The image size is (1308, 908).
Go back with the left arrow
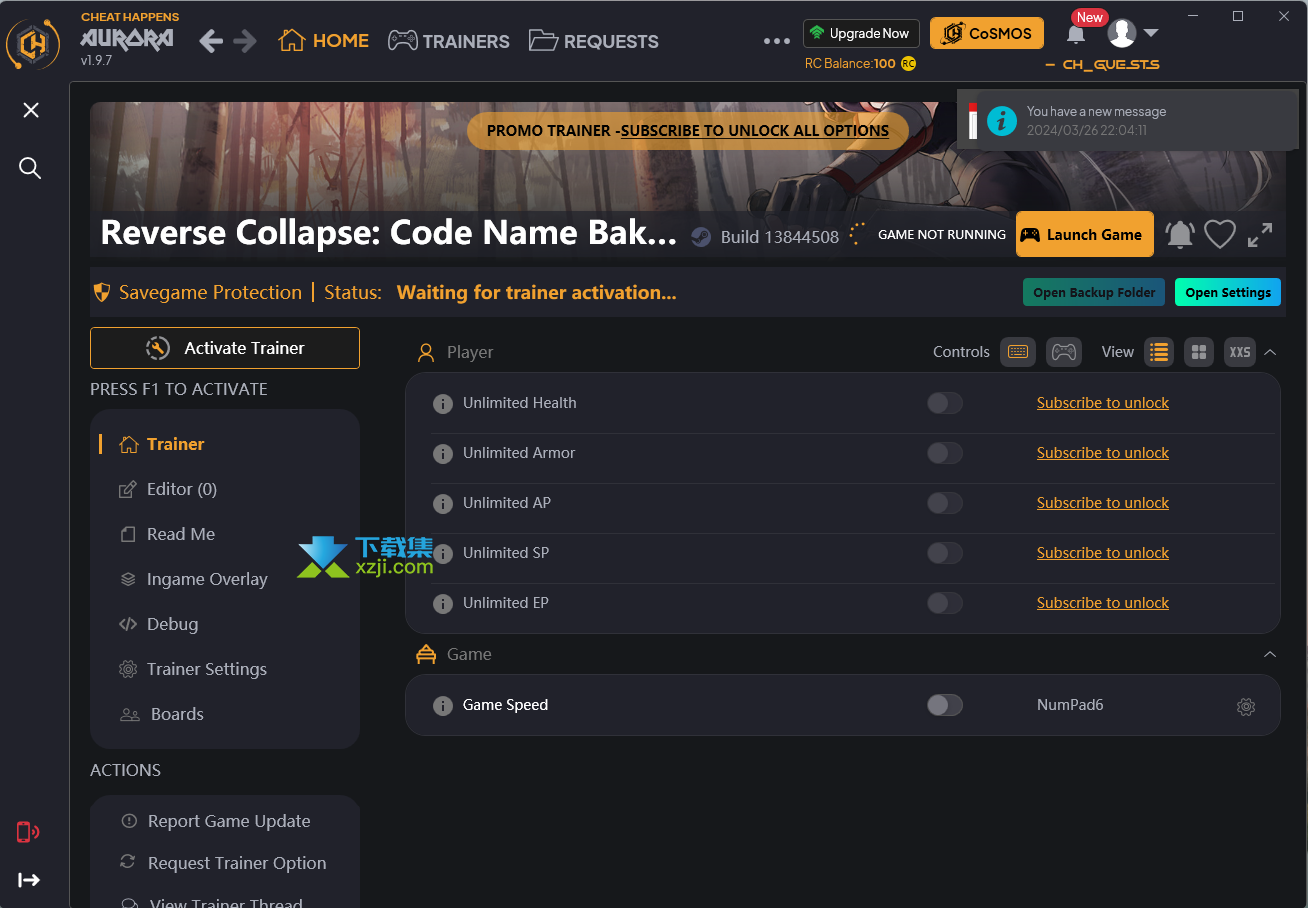(x=211, y=41)
